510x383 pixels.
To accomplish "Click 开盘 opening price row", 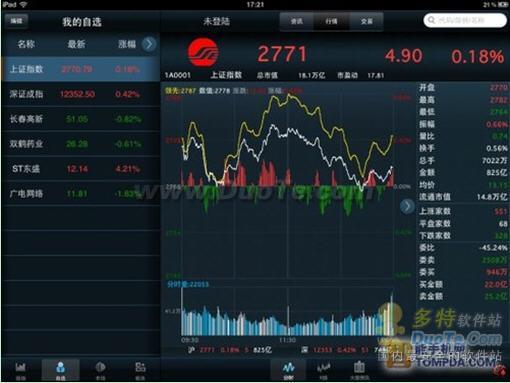I will pyautogui.click(x=463, y=88).
